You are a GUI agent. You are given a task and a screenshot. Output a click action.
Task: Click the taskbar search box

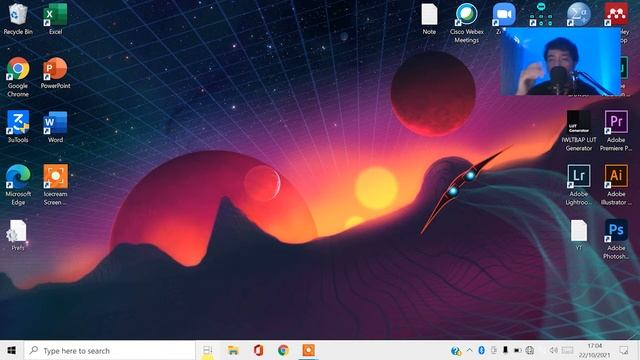point(109,350)
